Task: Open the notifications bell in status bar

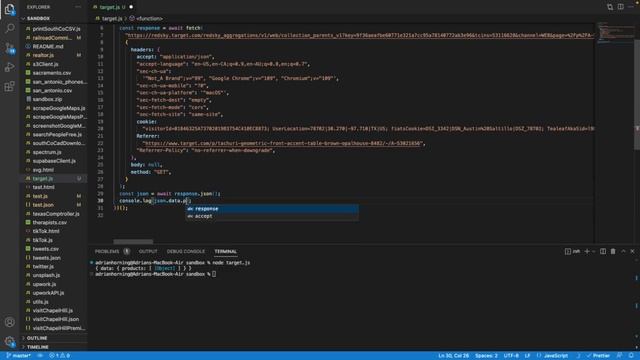Action: coord(631,356)
